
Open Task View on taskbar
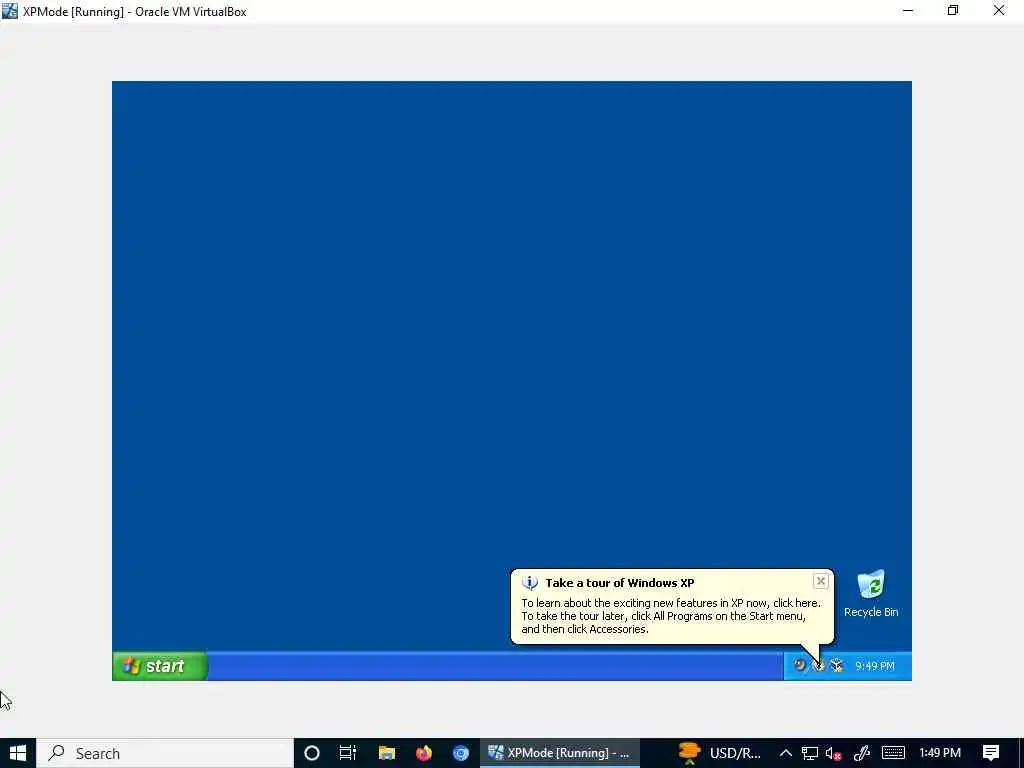(x=348, y=753)
